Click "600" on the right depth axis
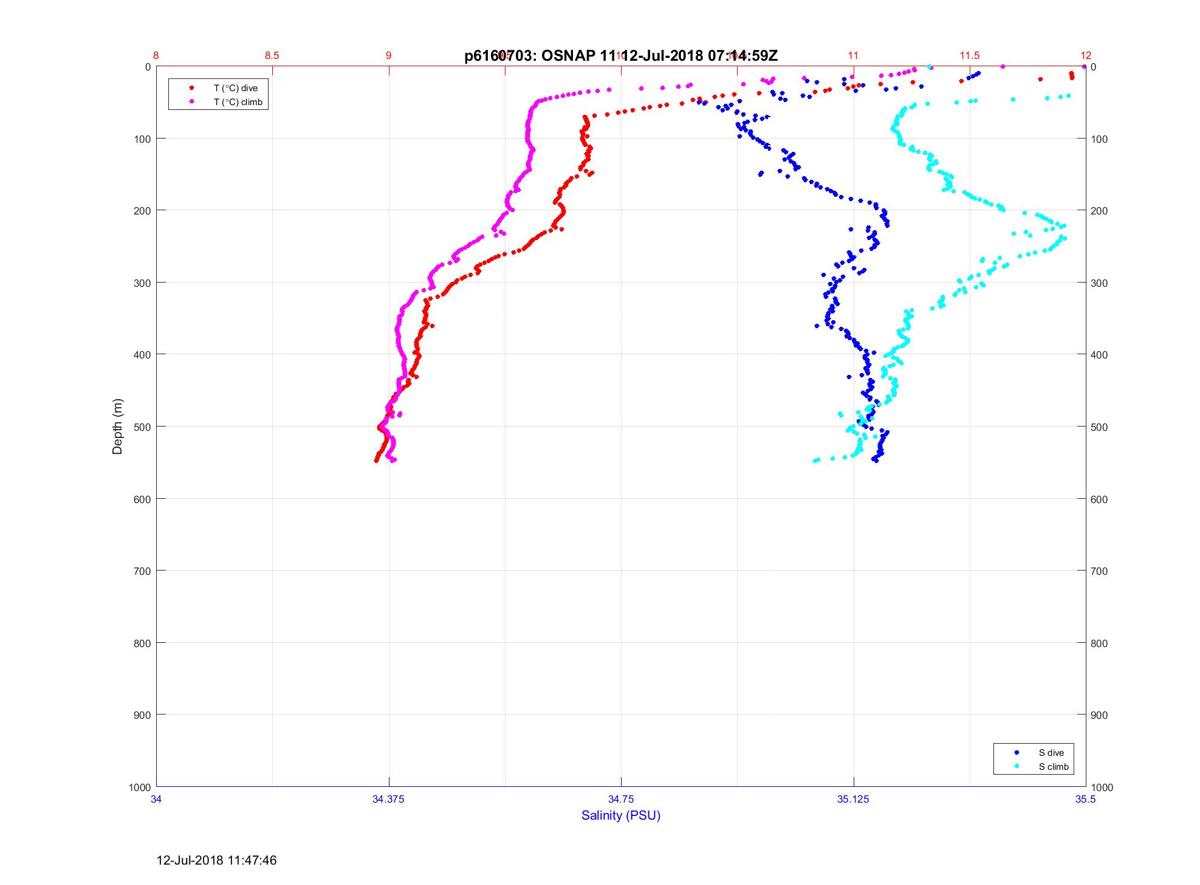1200x885 pixels. click(x=1100, y=499)
